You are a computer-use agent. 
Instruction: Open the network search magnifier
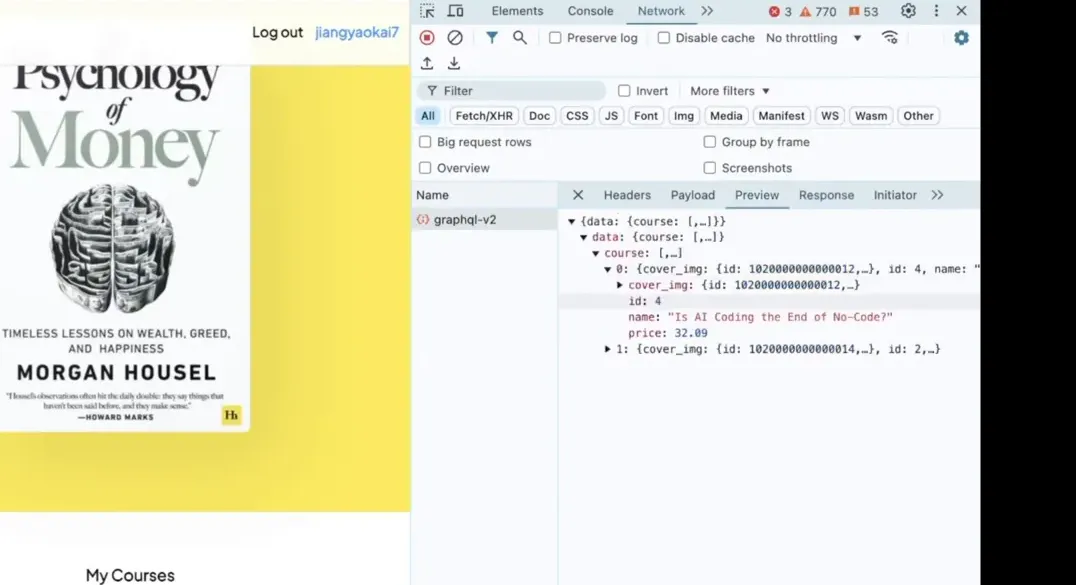(x=519, y=38)
